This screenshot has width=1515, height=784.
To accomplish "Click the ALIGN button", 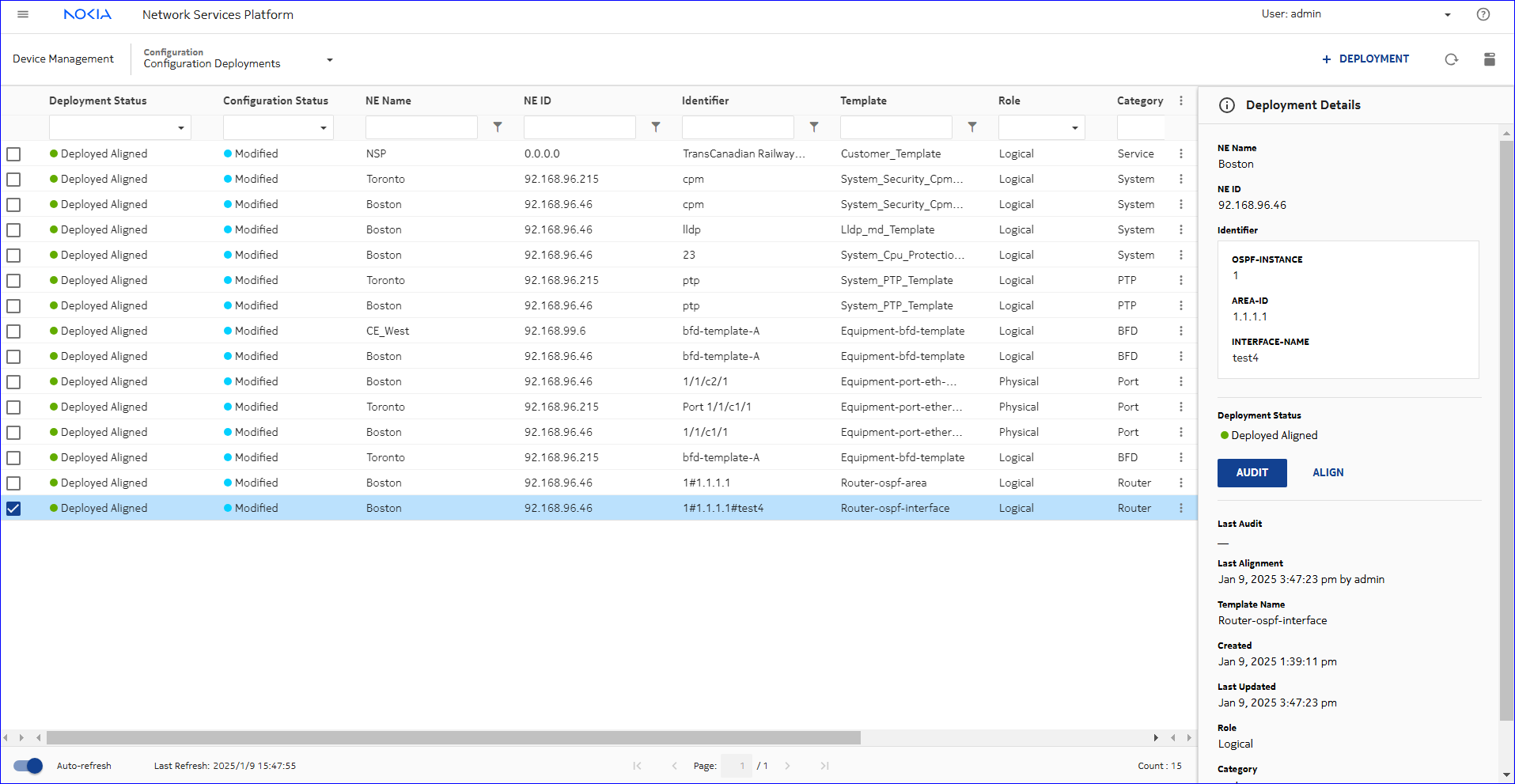I will [1328, 472].
